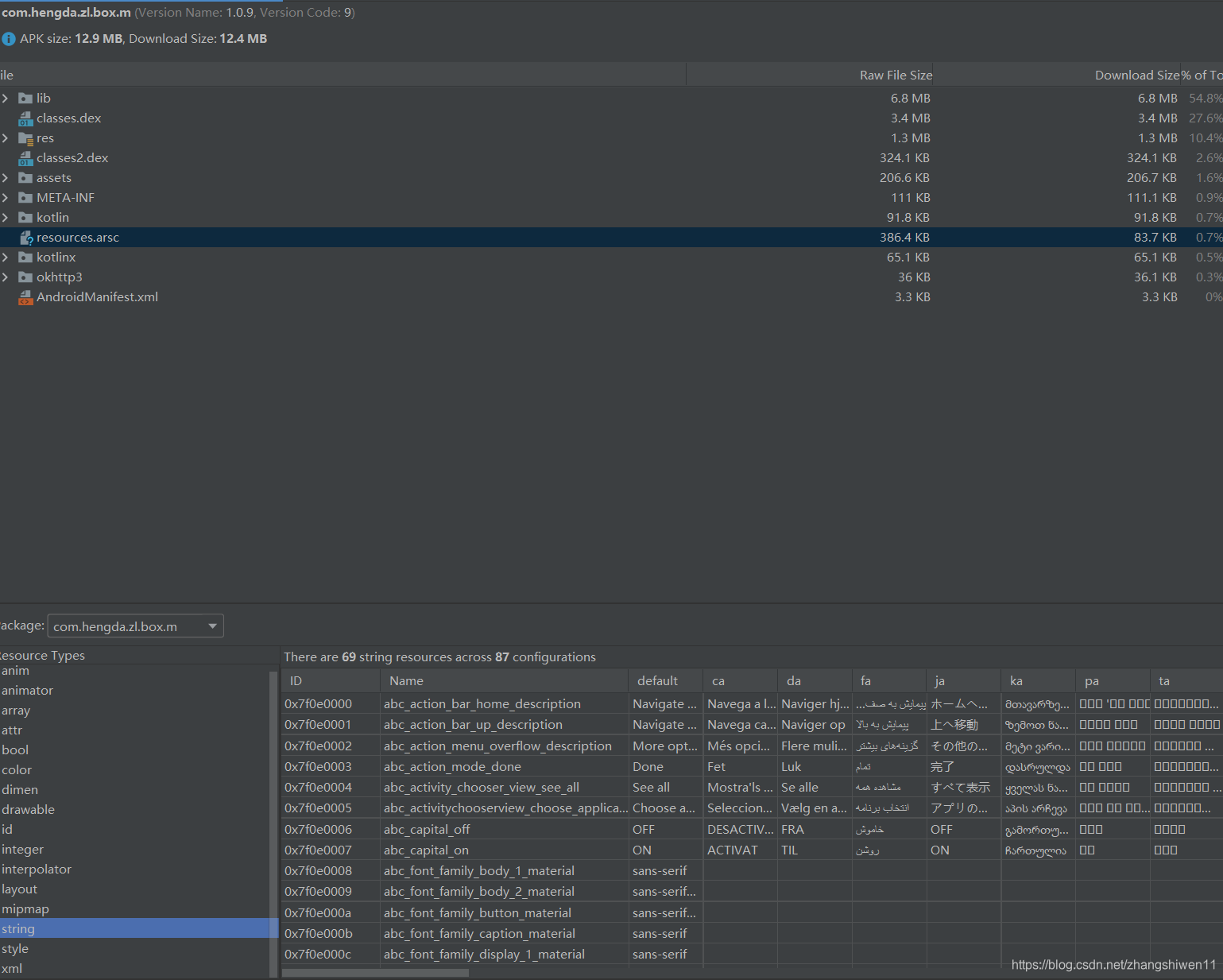This screenshot has width=1223, height=980.
Task: Select the anim resource type
Action: [135, 671]
